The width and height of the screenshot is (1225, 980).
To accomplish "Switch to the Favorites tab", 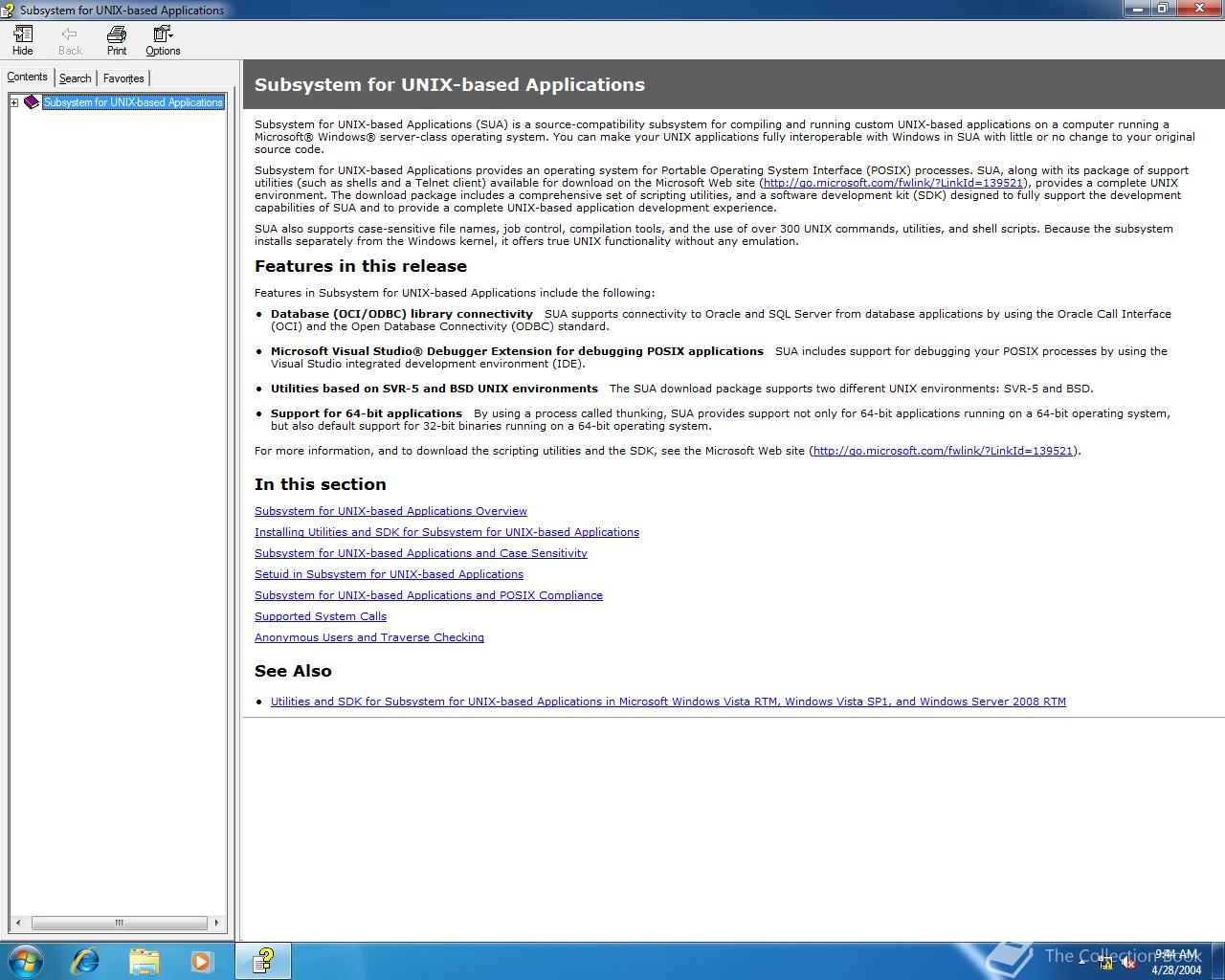I will [x=123, y=78].
